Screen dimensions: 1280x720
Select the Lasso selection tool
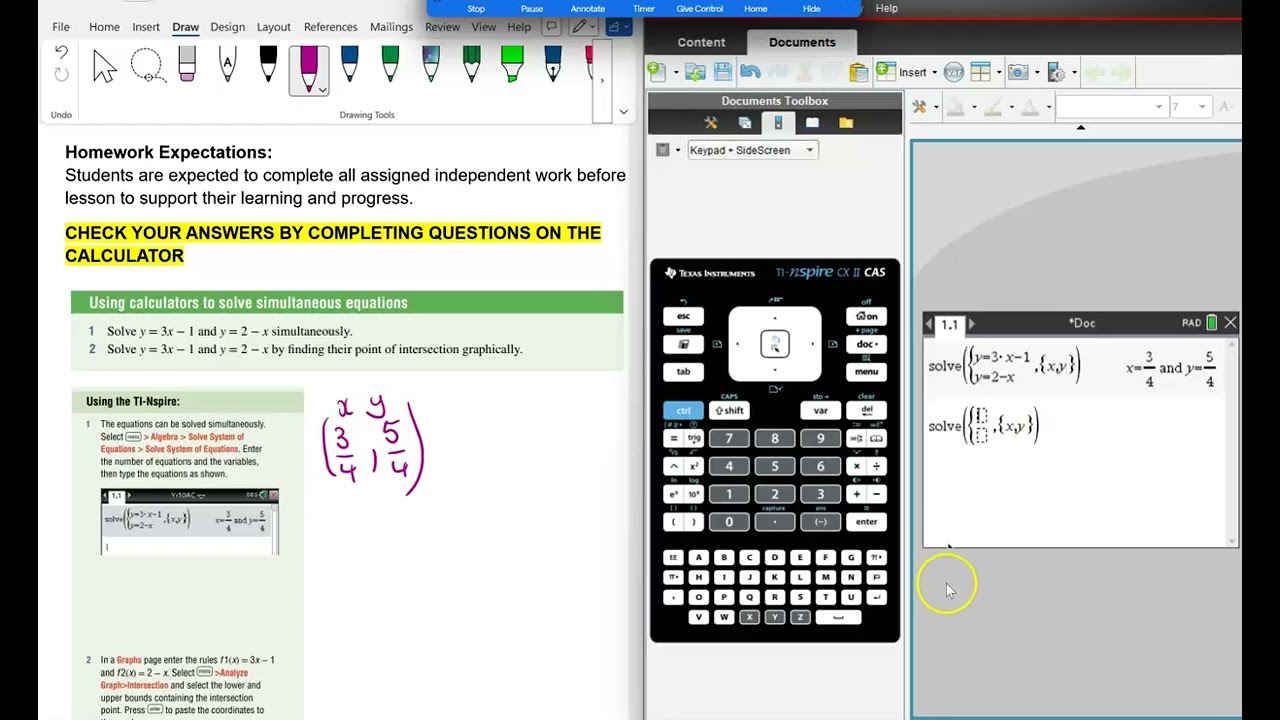tap(147, 67)
